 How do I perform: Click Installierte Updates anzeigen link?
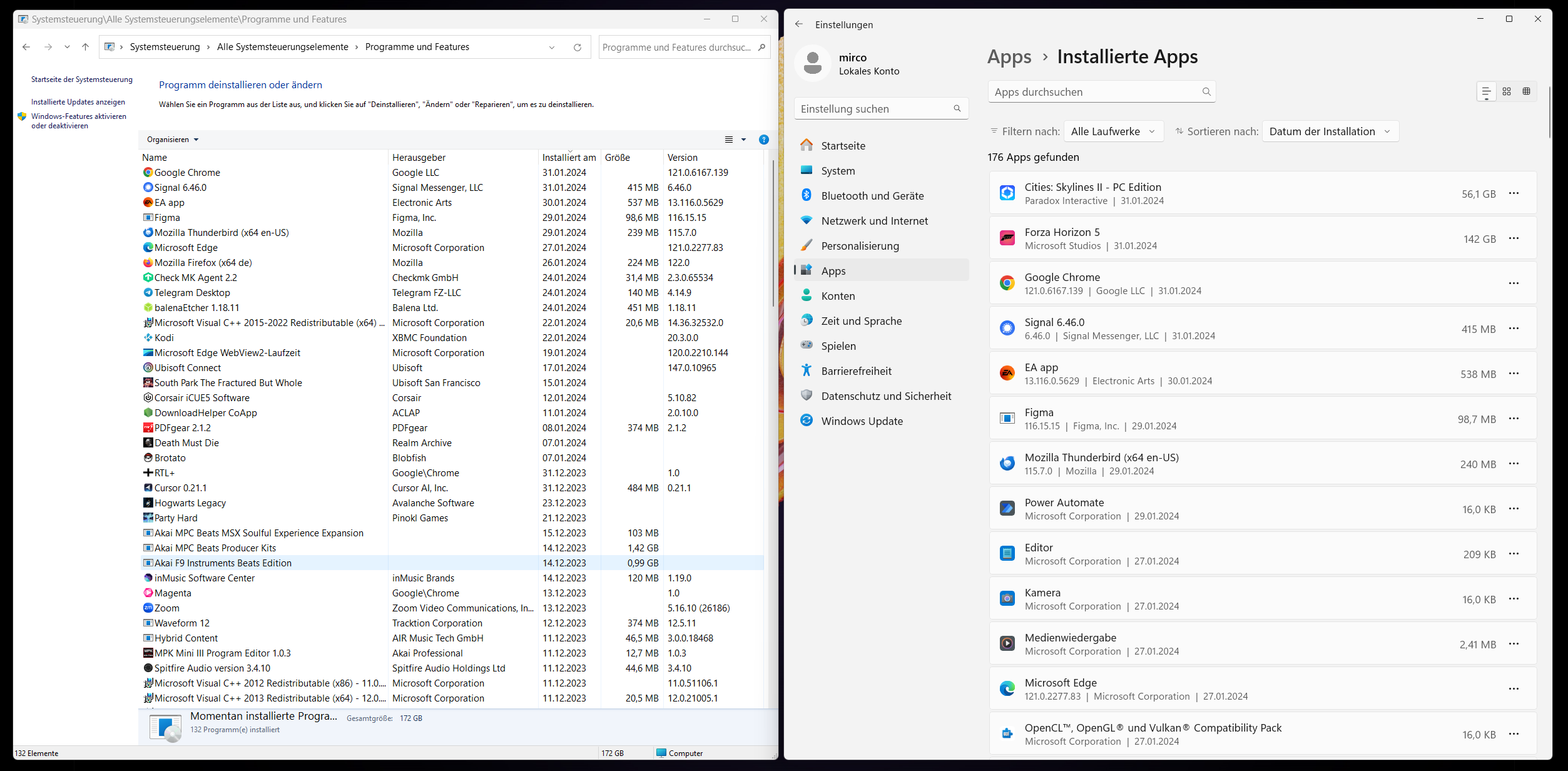tap(78, 102)
